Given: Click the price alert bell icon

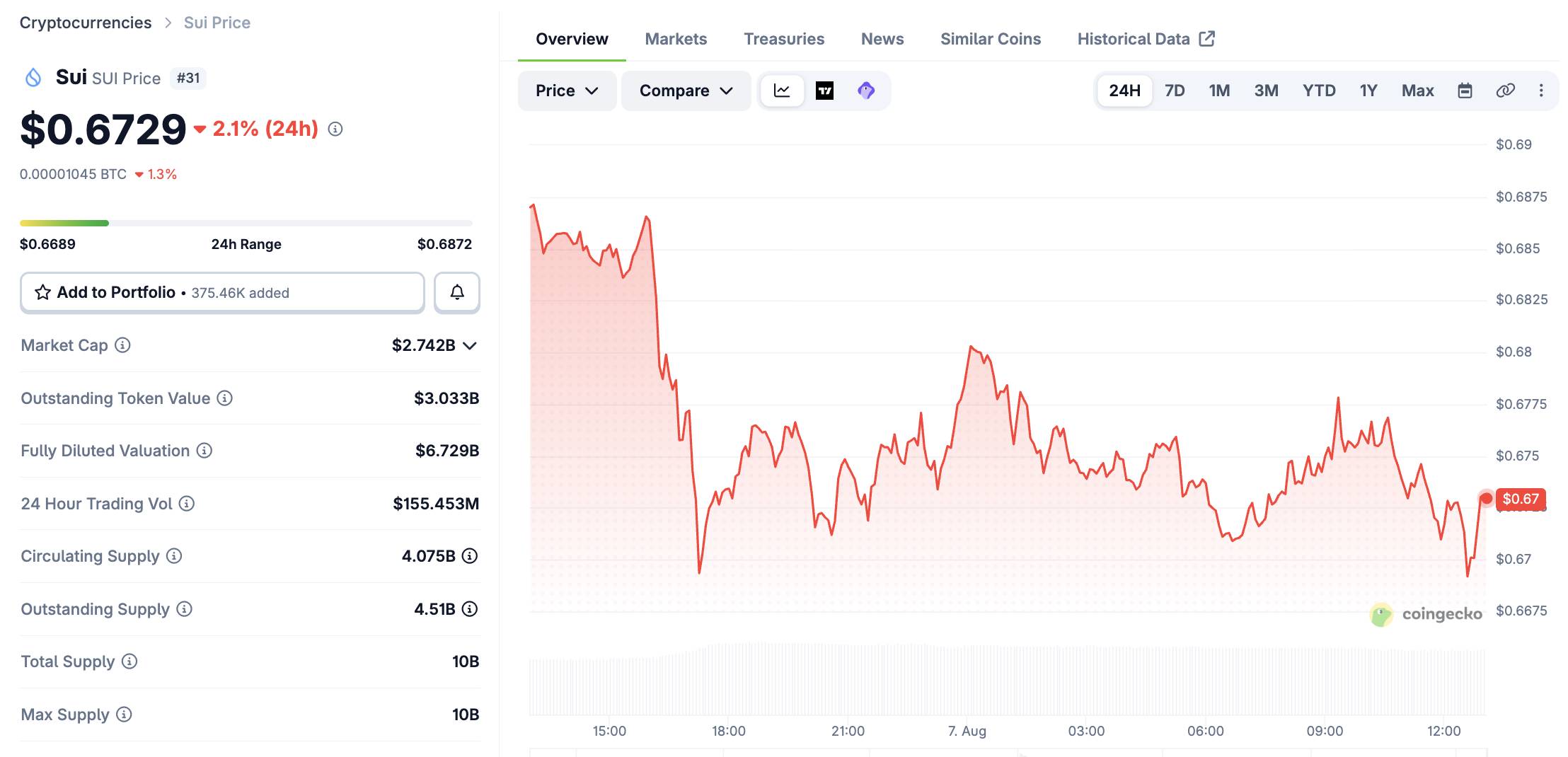Looking at the screenshot, I should pyautogui.click(x=457, y=292).
